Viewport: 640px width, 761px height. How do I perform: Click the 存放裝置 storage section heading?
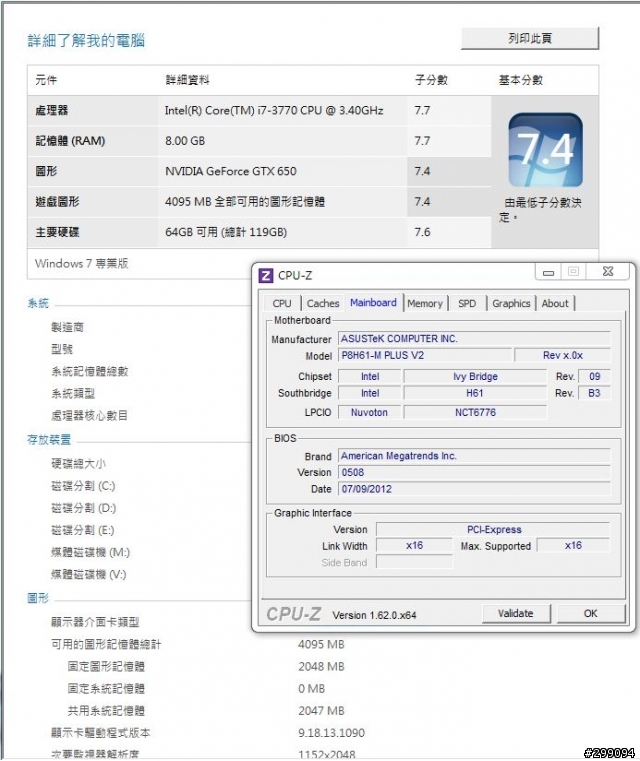coord(49,440)
